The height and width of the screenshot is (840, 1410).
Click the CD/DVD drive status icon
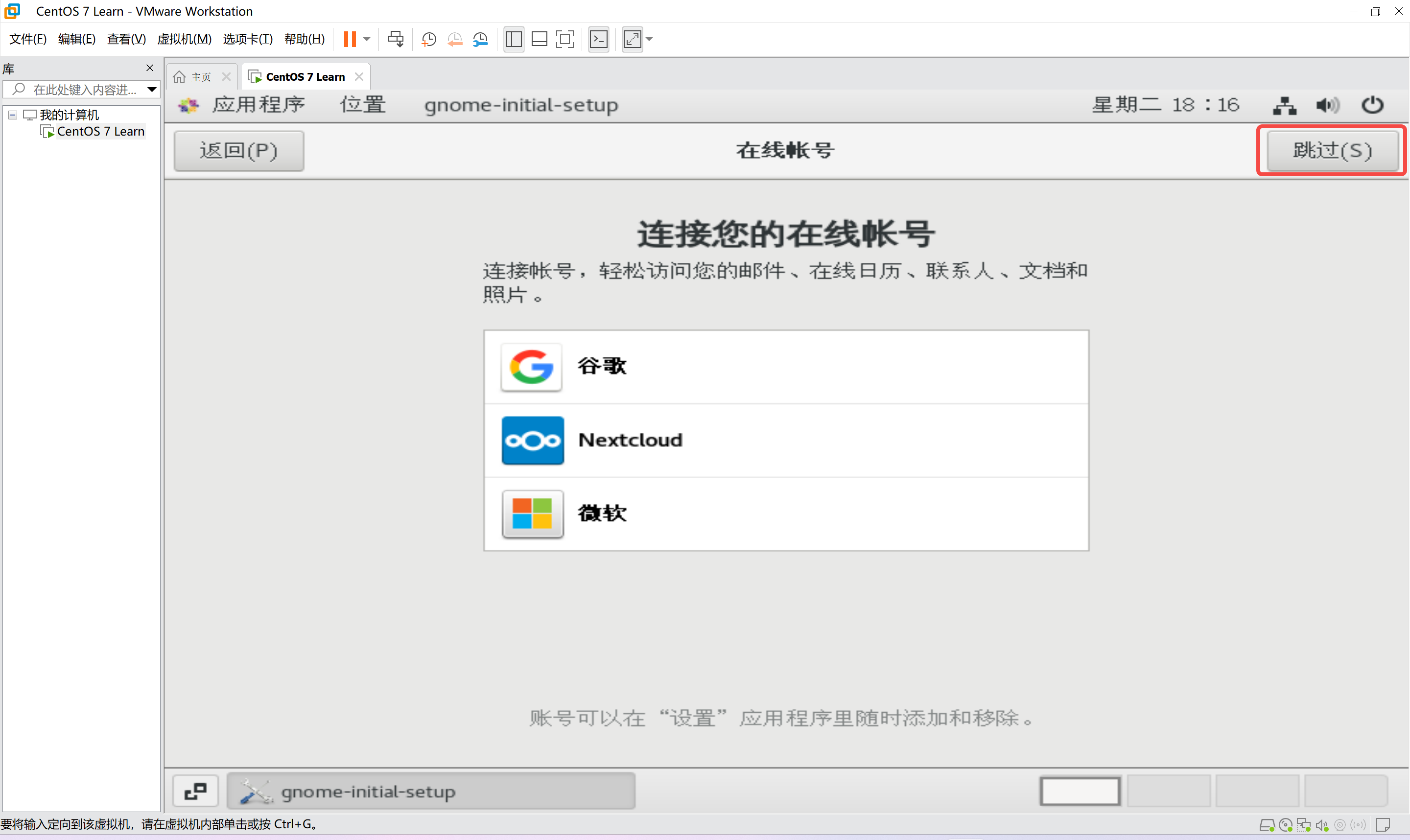(1286, 825)
